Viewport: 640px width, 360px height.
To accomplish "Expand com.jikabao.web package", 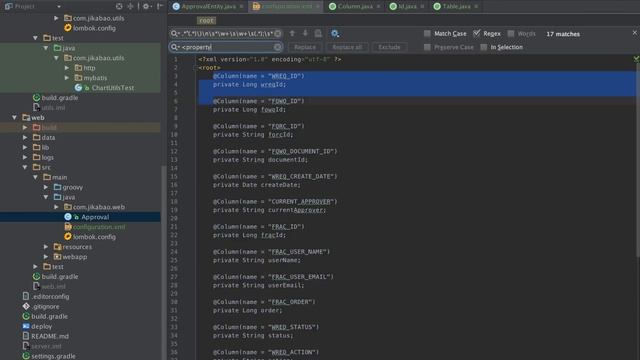I will point(56,207).
